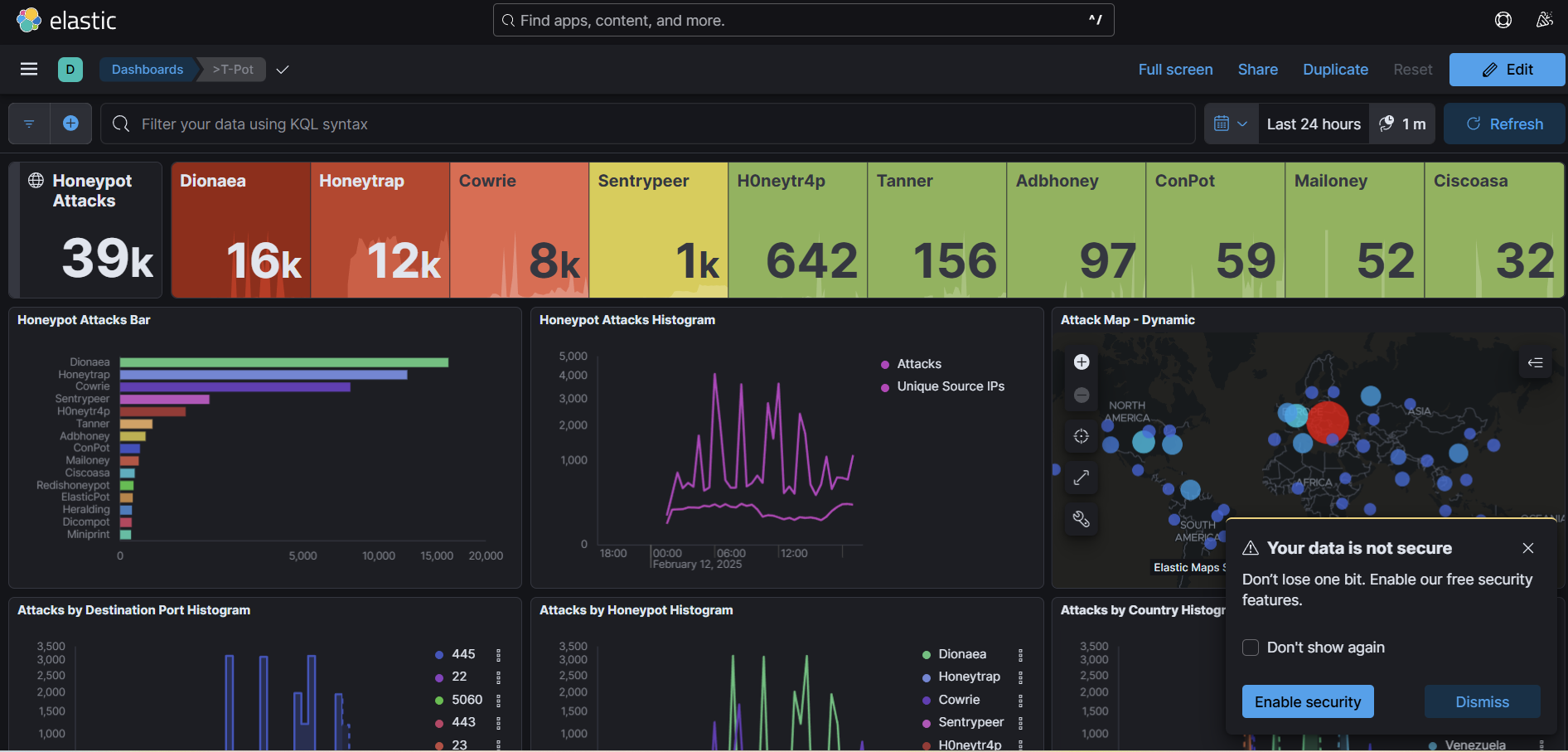Click the Cowrie 8k metric tile

coord(520,230)
